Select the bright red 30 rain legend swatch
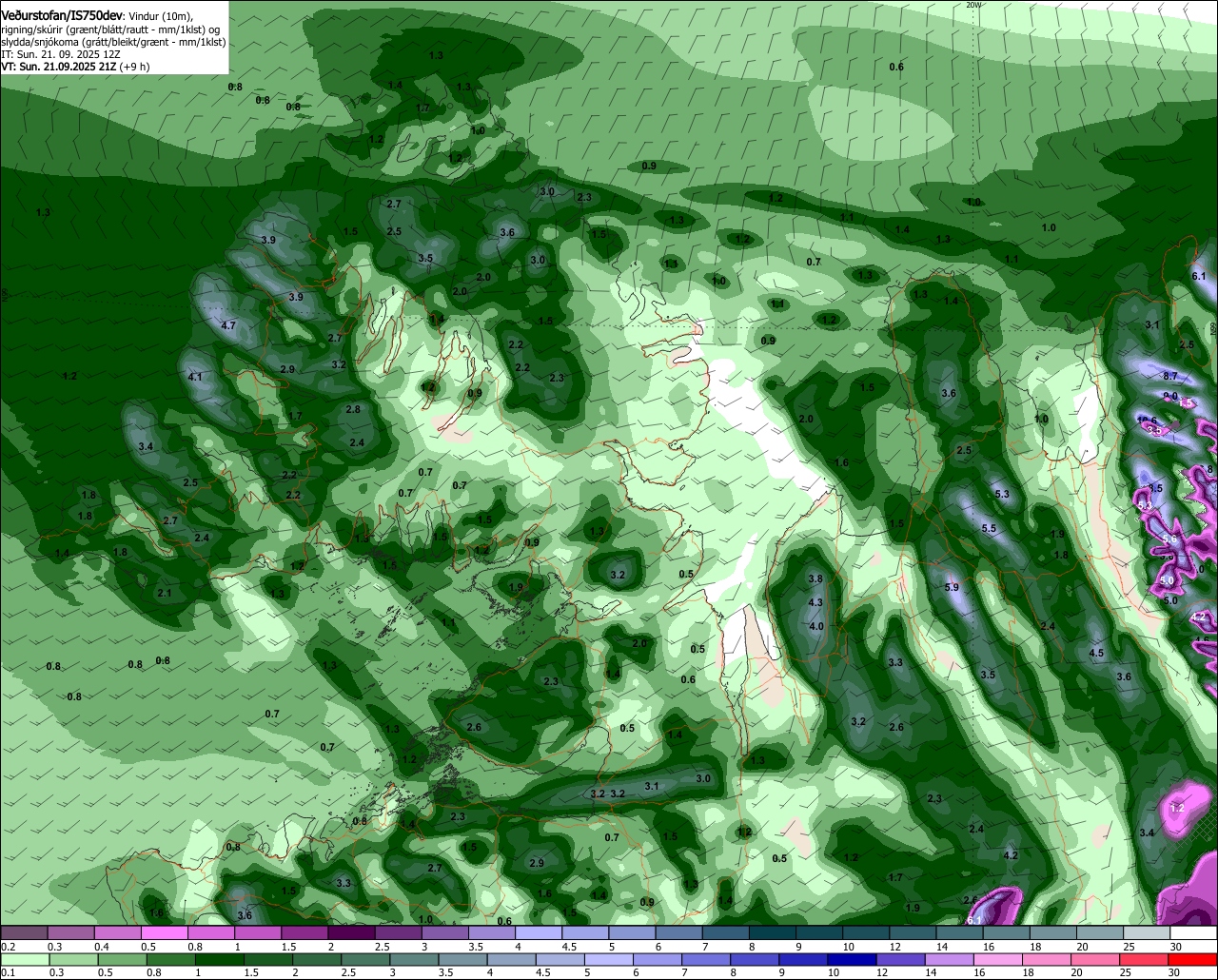This screenshot has width=1218, height=980. click(x=1193, y=959)
